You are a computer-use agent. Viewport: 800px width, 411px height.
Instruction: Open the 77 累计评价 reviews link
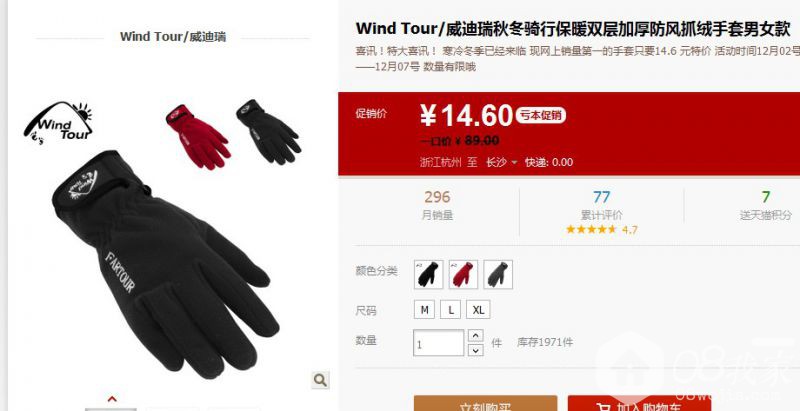tap(602, 206)
